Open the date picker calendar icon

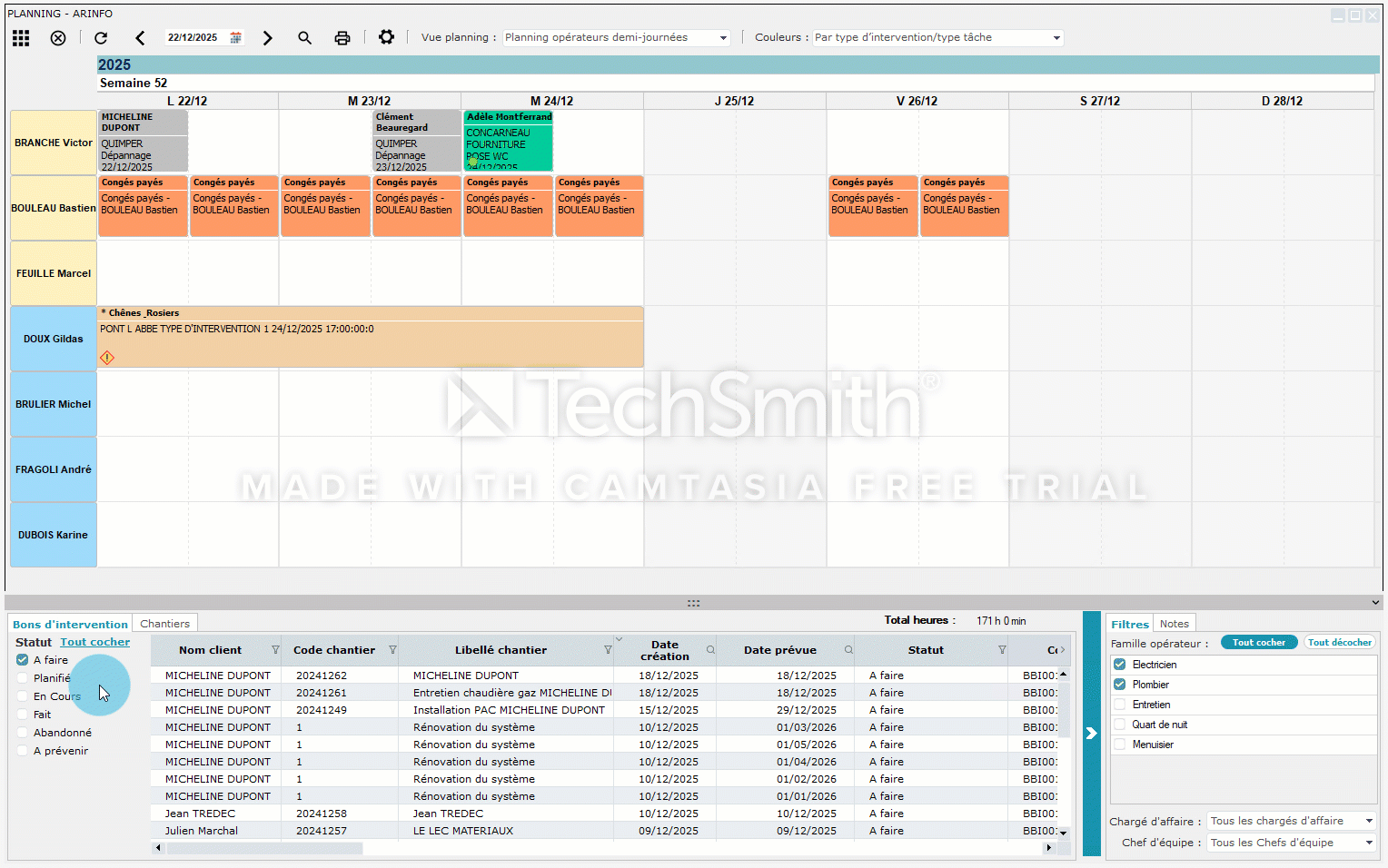tap(236, 38)
